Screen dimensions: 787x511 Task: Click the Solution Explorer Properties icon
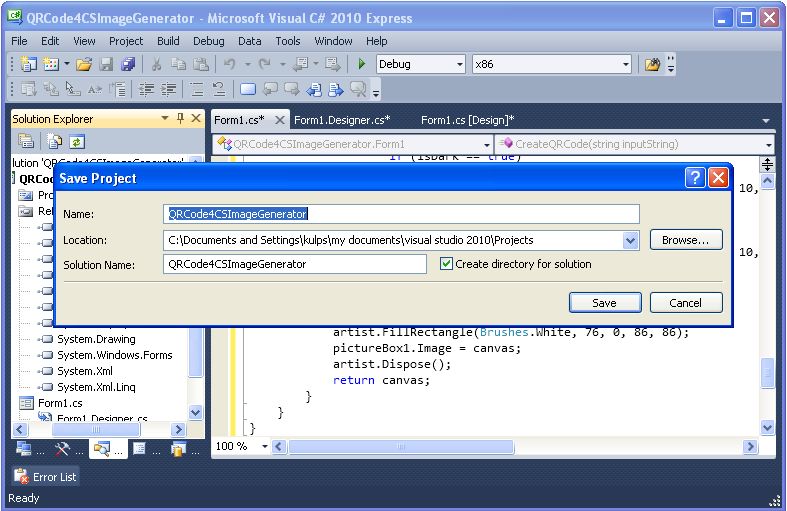[x=26, y=142]
